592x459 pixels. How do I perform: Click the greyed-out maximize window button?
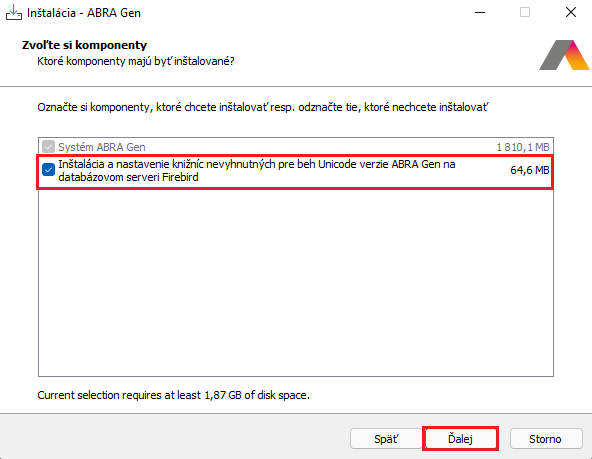pyautogui.click(x=525, y=12)
